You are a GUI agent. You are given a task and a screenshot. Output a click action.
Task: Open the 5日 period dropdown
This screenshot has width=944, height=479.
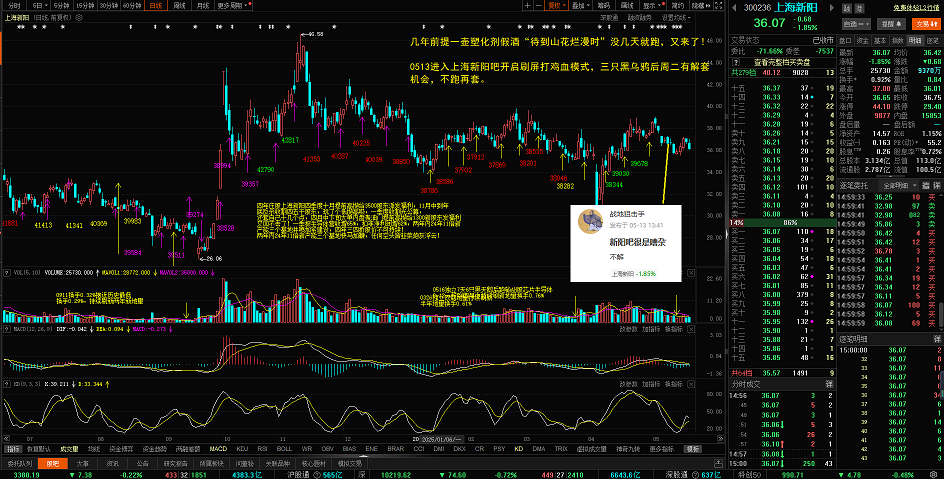[39, 5]
